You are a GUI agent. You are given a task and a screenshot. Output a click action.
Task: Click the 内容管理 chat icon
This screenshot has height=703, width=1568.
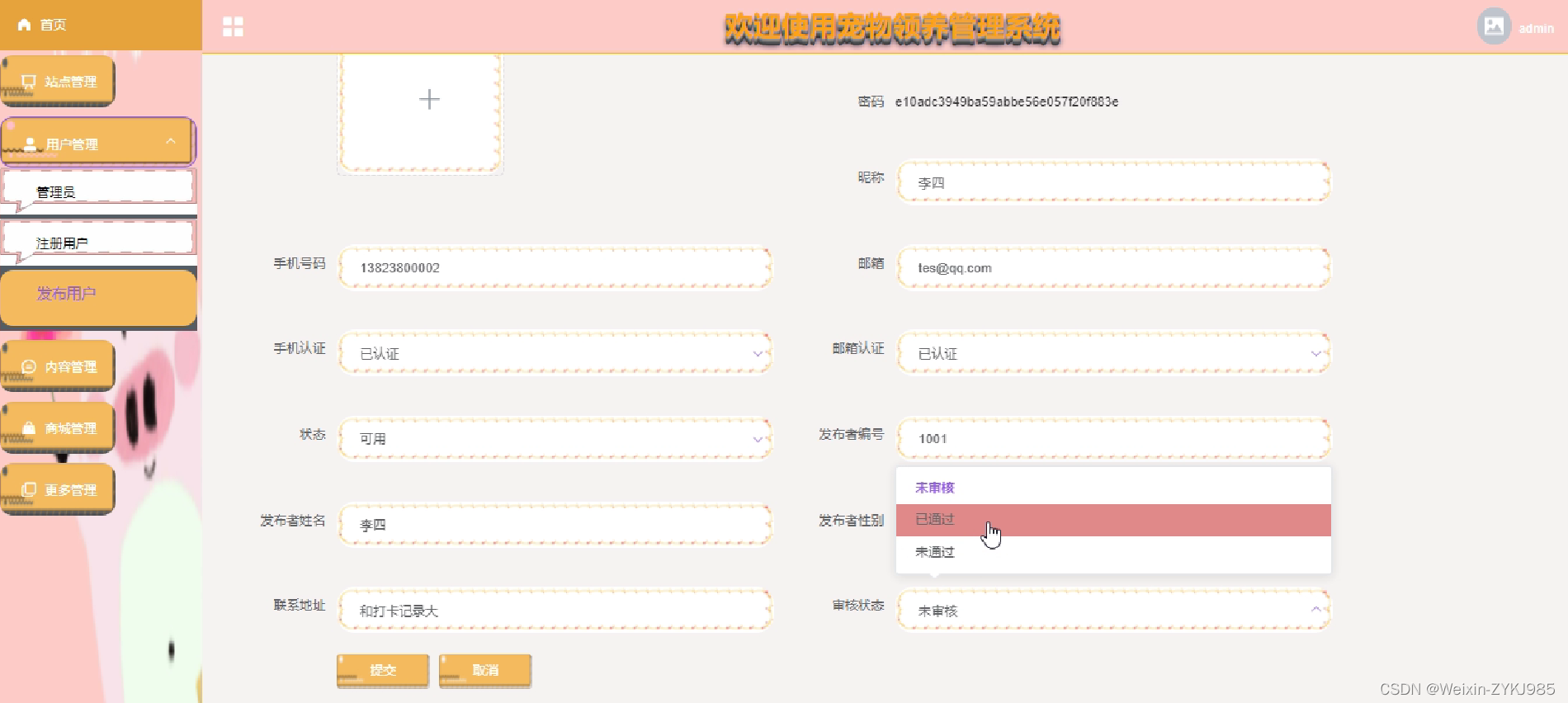[x=29, y=366]
